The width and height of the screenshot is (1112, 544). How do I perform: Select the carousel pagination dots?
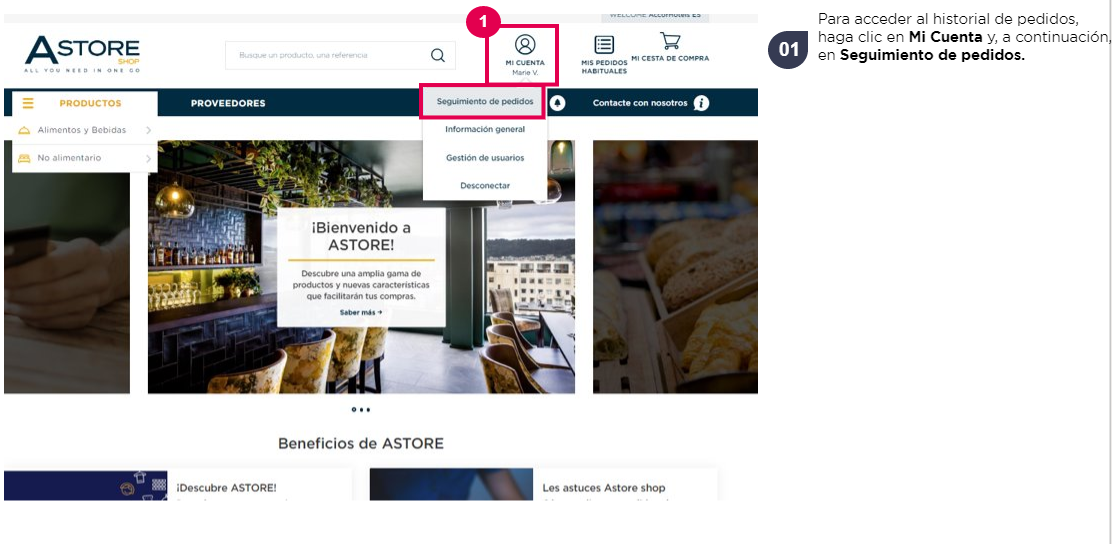point(361,409)
